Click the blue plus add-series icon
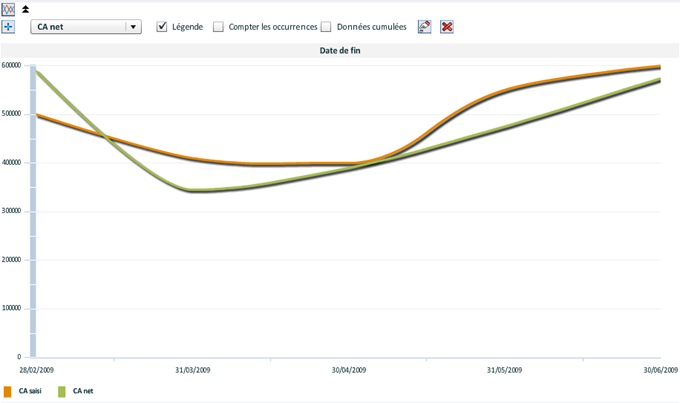The image size is (680, 403). (x=8, y=26)
